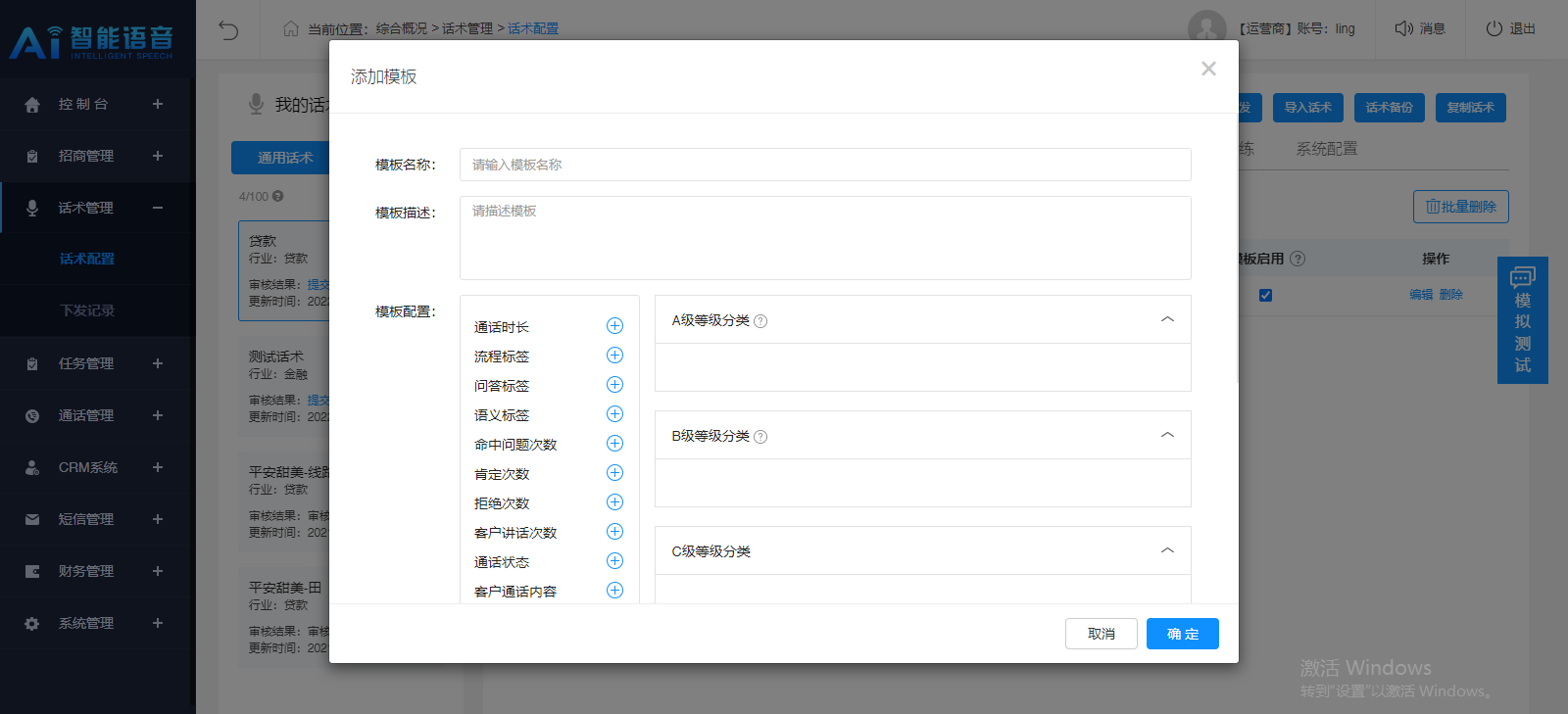Click the 批量删除 button
The image size is (1568, 714).
click(x=1461, y=207)
